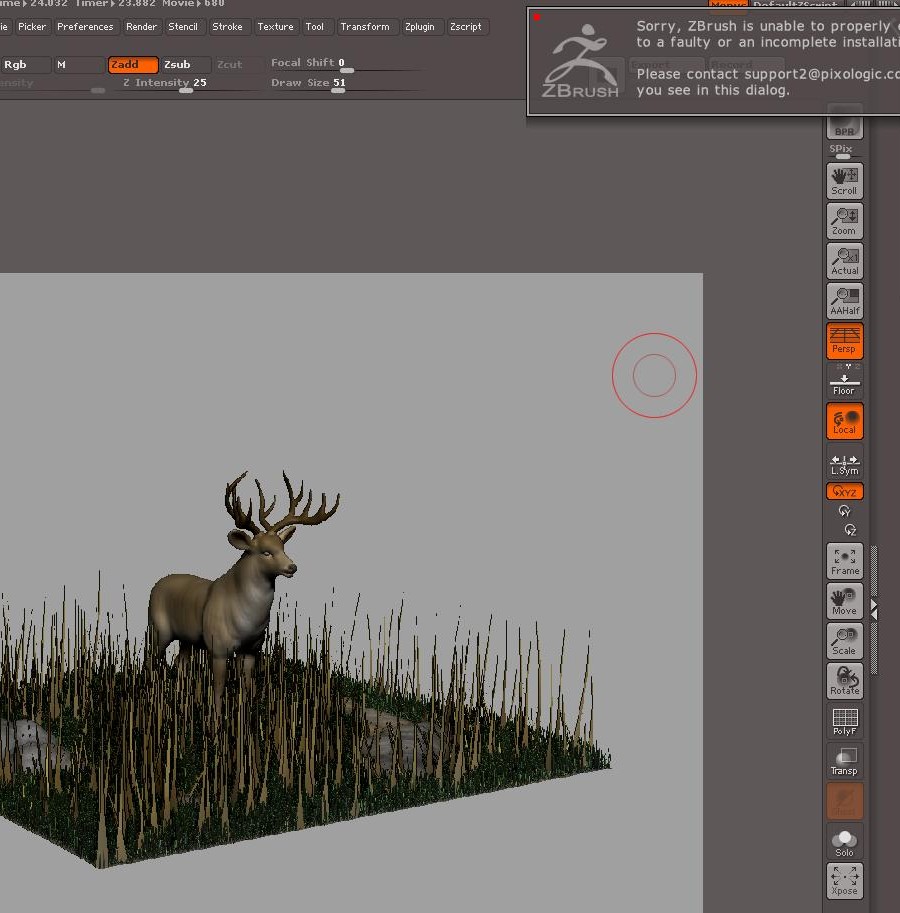Click the Rotate view icon

point(844,681)
